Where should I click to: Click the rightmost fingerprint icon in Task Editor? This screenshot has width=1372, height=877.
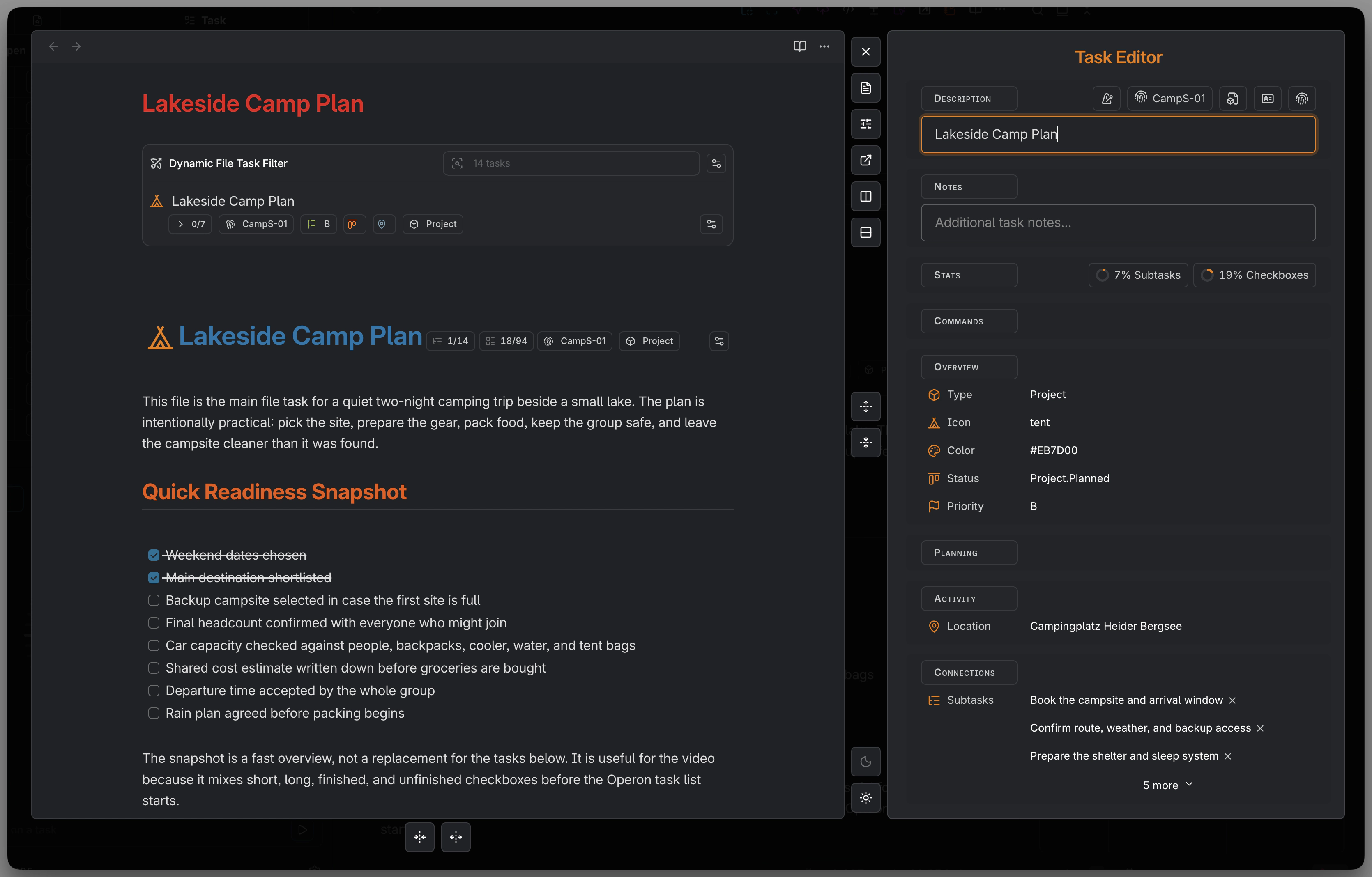[1302, 99]
